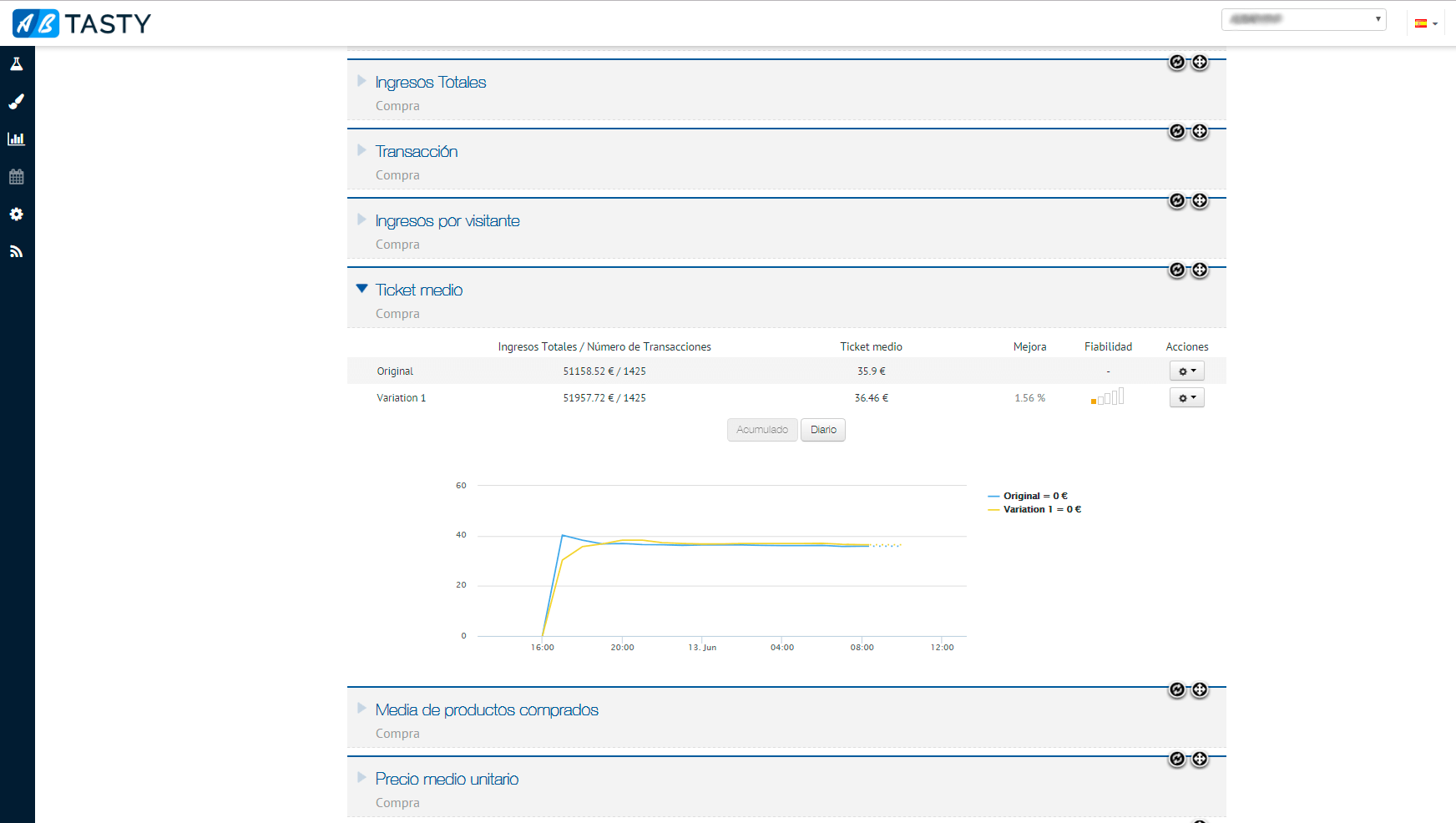Refresh the Precio medio unitario section
The image size is (1456, 823).
(1177, 759)
